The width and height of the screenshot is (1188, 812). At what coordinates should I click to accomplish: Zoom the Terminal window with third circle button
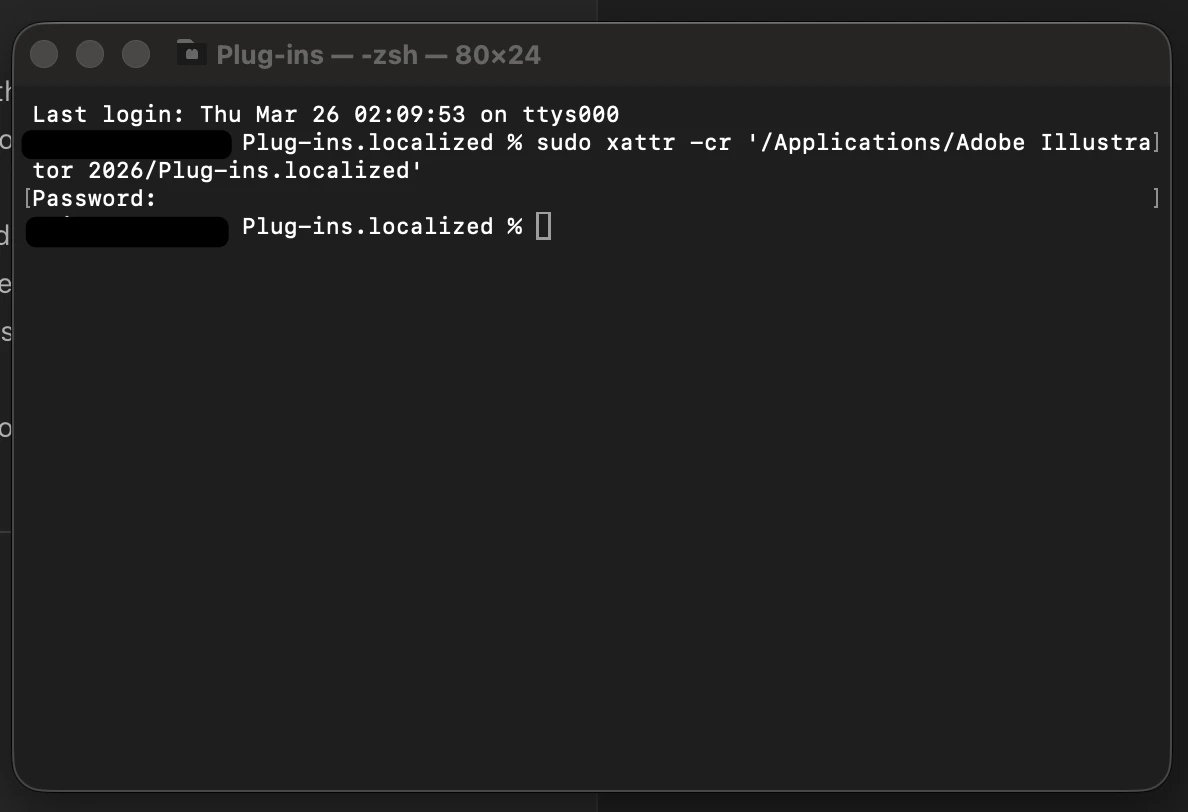coord(136,54)
